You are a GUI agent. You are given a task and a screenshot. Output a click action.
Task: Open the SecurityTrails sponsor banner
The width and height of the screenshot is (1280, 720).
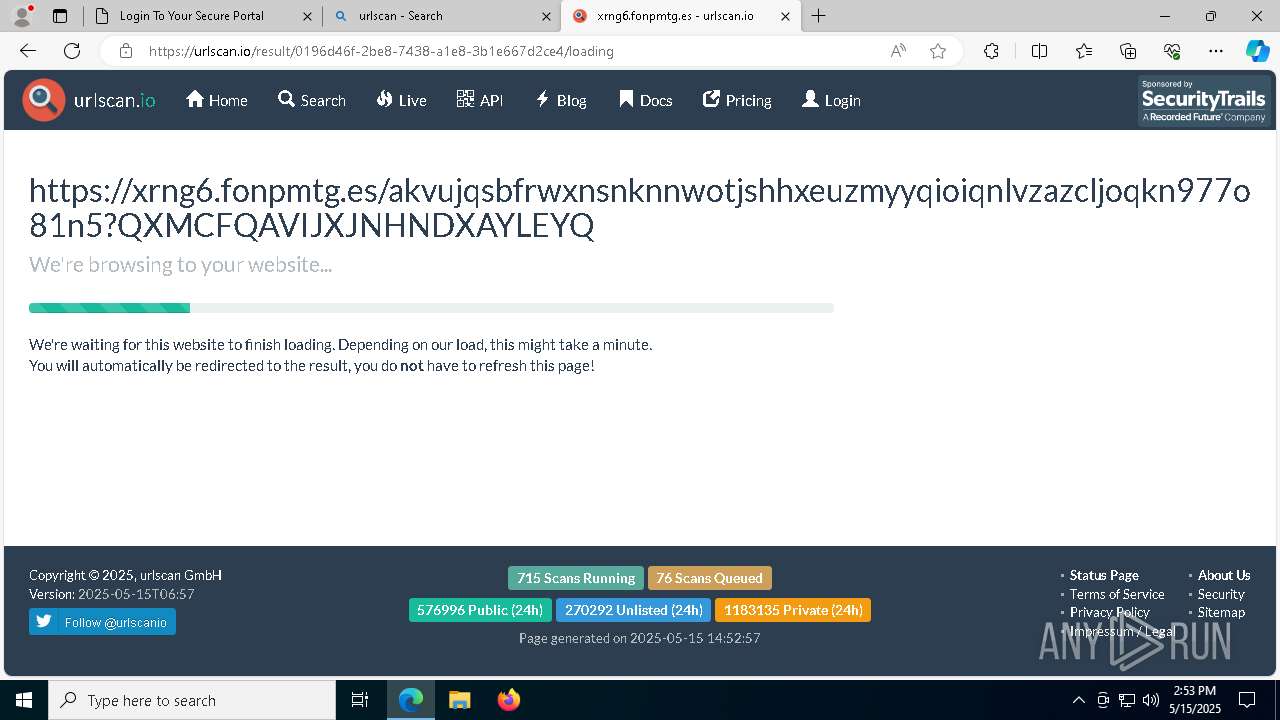point(1204,100)
